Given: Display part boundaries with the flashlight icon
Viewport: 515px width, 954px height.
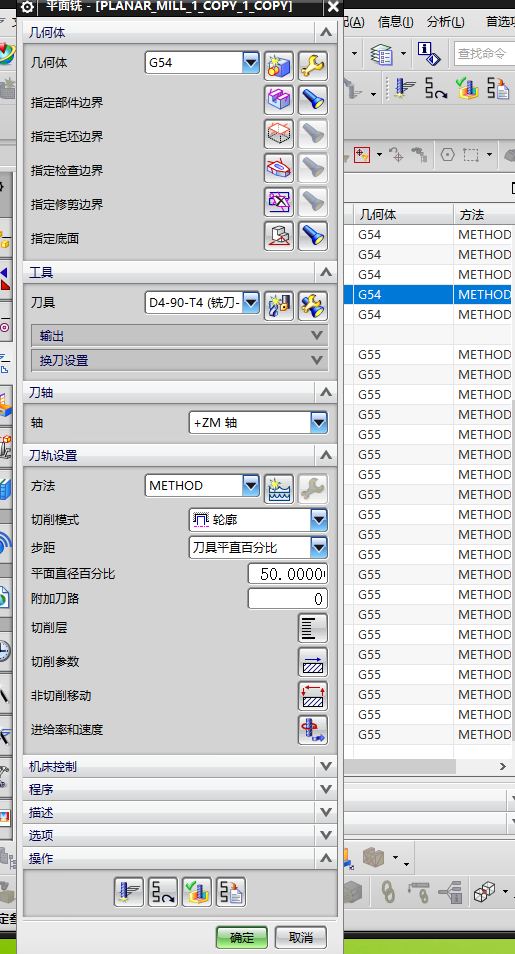Looking at the screenshot, I should (x=313, y=100).
